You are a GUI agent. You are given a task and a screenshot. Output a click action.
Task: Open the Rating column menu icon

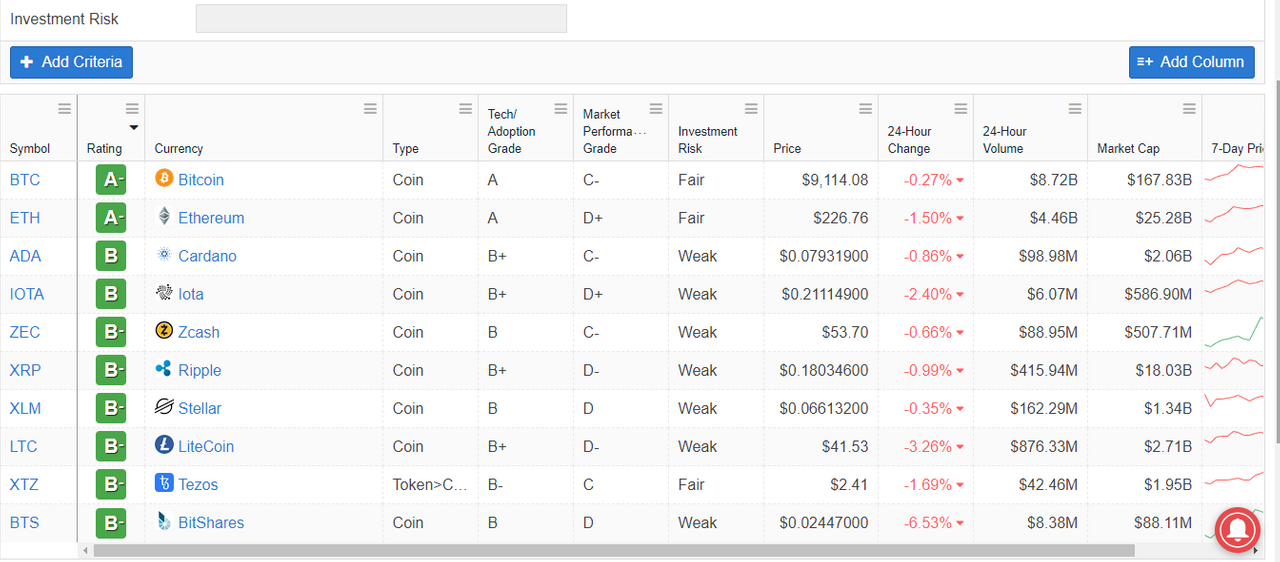[132, 109]
